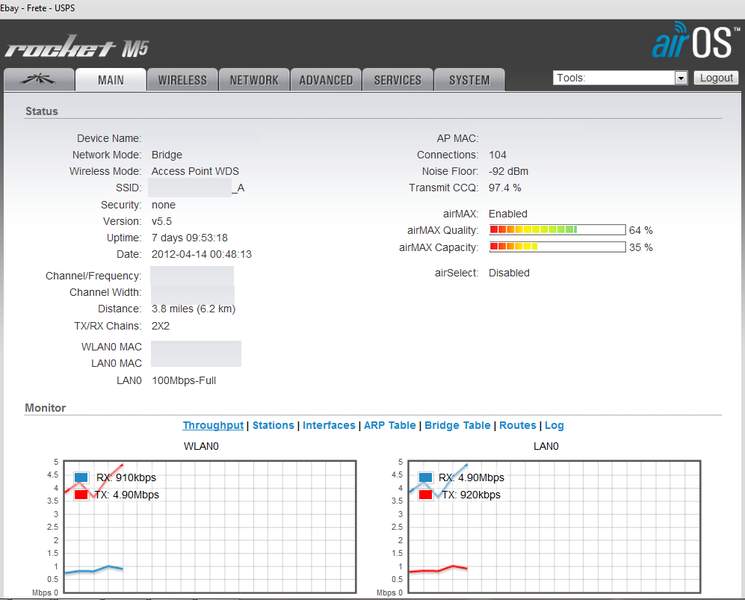Switch to the MAIN tab
This screenshot has height=600, width=745.
click(x=111, y=80)
